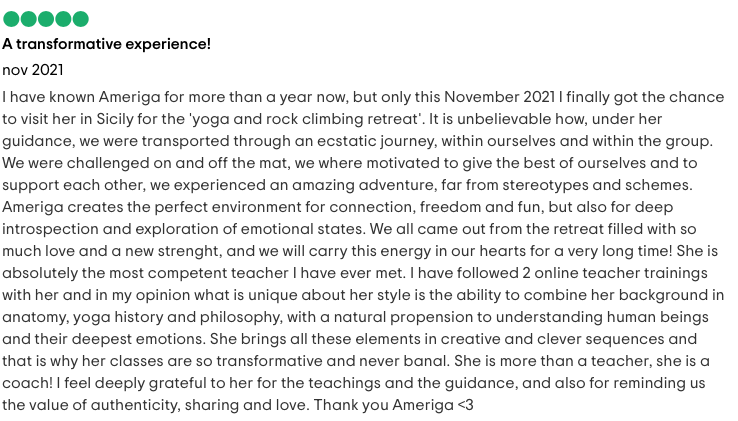Screen dimensions: 738x421
Task: Click the 'nov 2021' review date
Action: tap(32, 70)
